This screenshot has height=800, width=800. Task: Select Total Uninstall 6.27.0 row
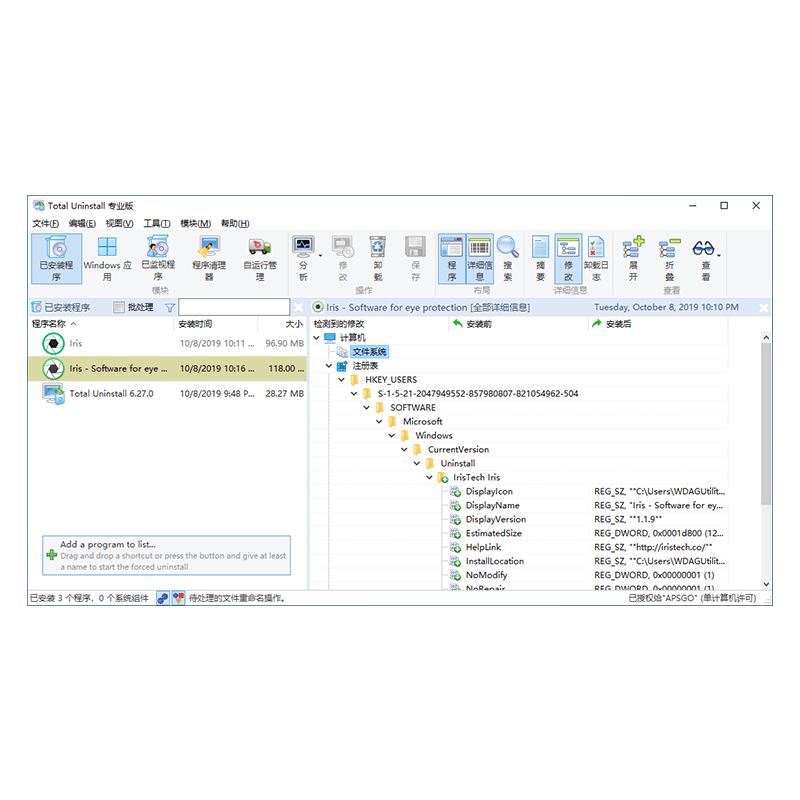[168, 393]
